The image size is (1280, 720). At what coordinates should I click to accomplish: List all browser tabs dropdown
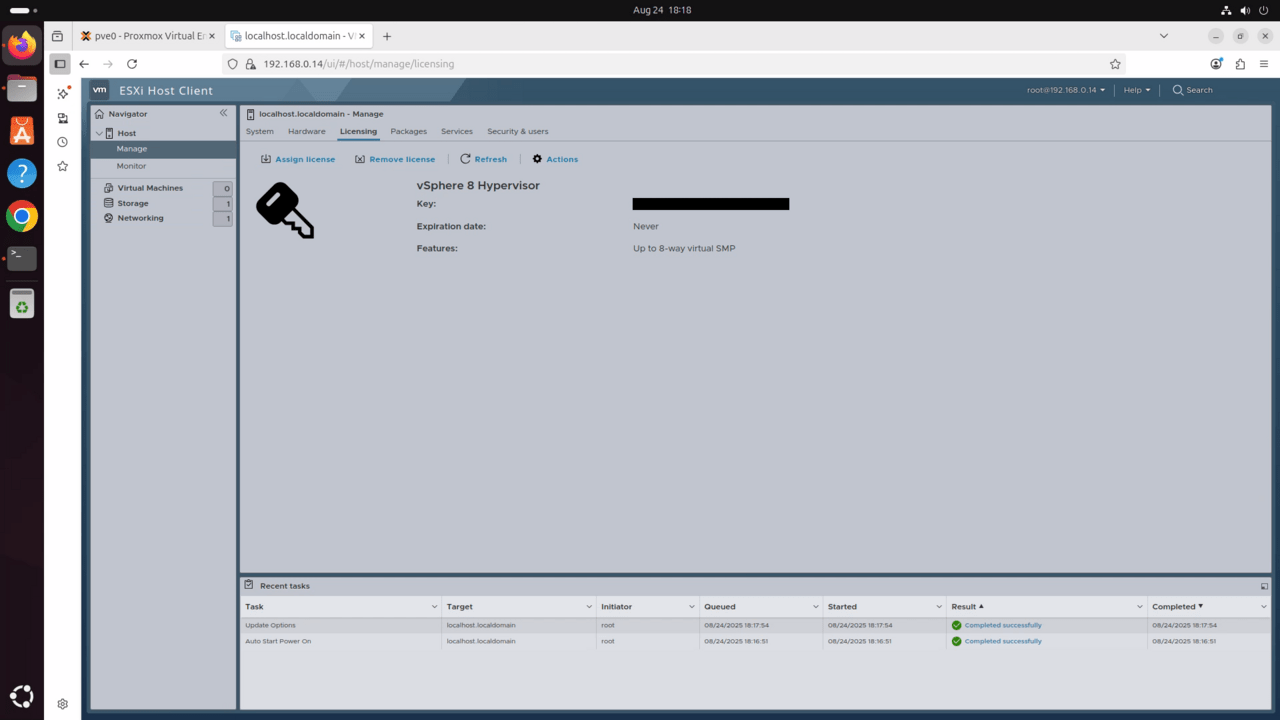[x=1163, y=36]
